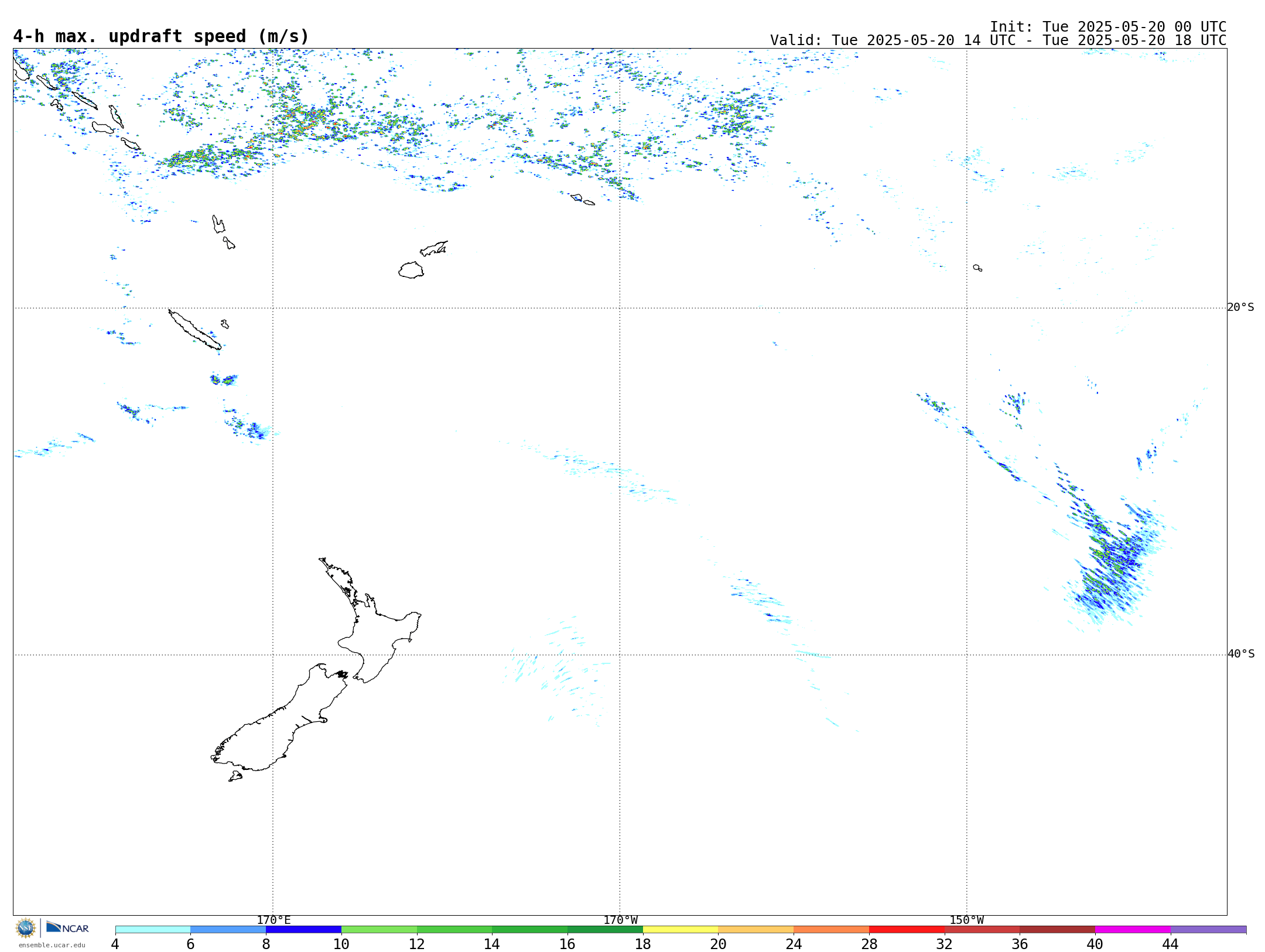Click the Fiji Vanua Levu island outline
1265x952 pixels.
pyautogui.click(x=434, y=248)
